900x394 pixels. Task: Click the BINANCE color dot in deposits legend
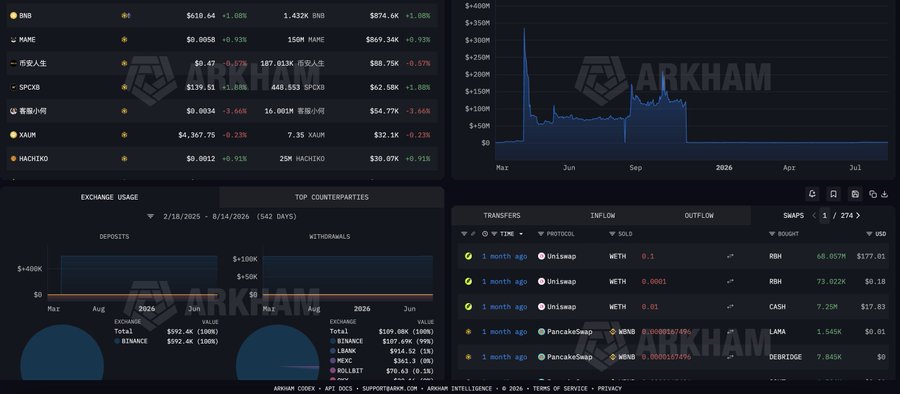(117, 341)
